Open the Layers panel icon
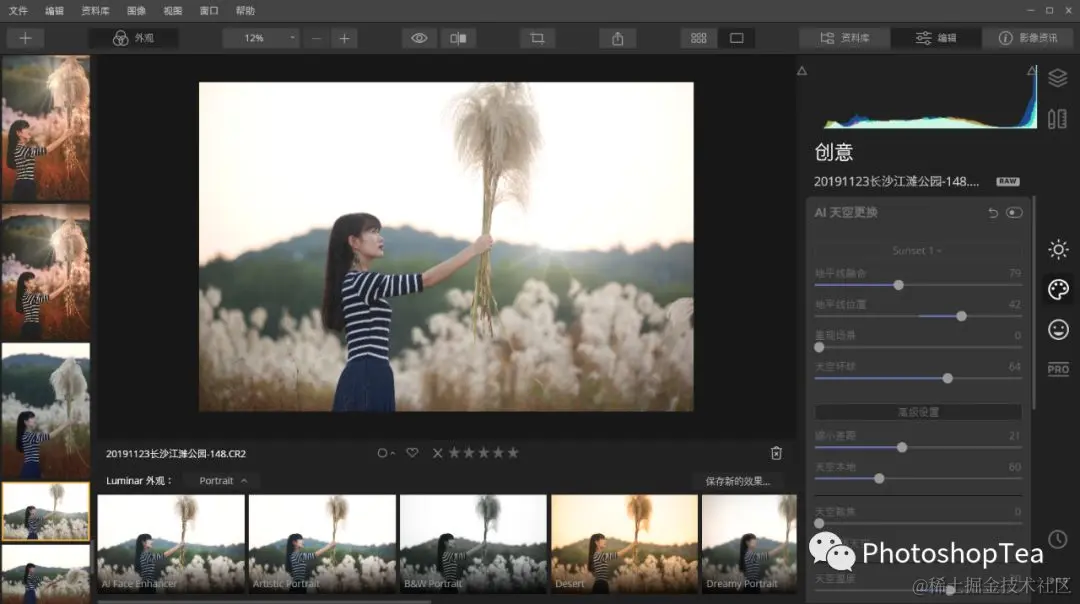Screen dimensions: 1080x604 pos(1057,78)
